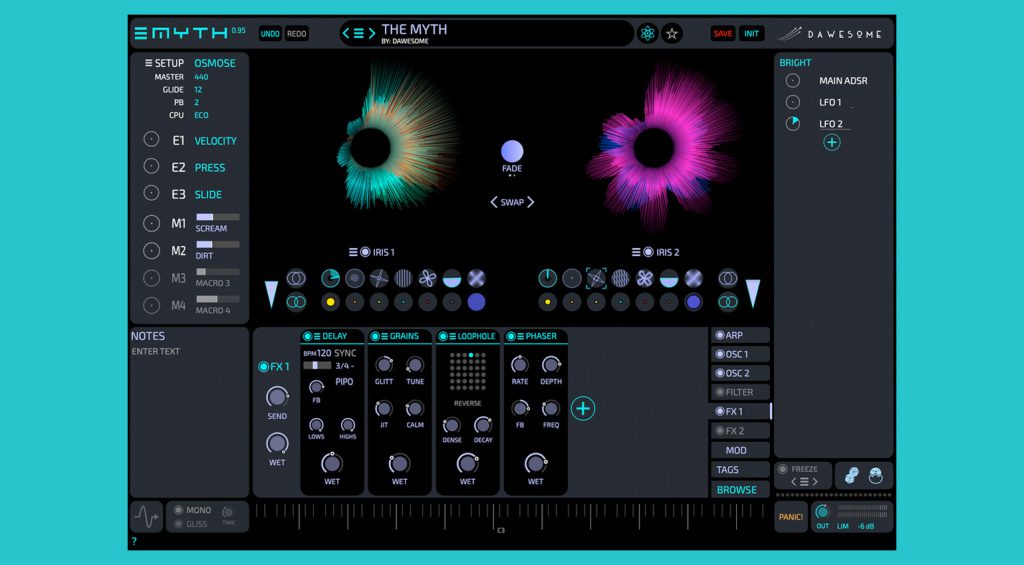Toggle the Delay effect power button
This screenshot has width=1024, height=565.
[x=307, y=336]
